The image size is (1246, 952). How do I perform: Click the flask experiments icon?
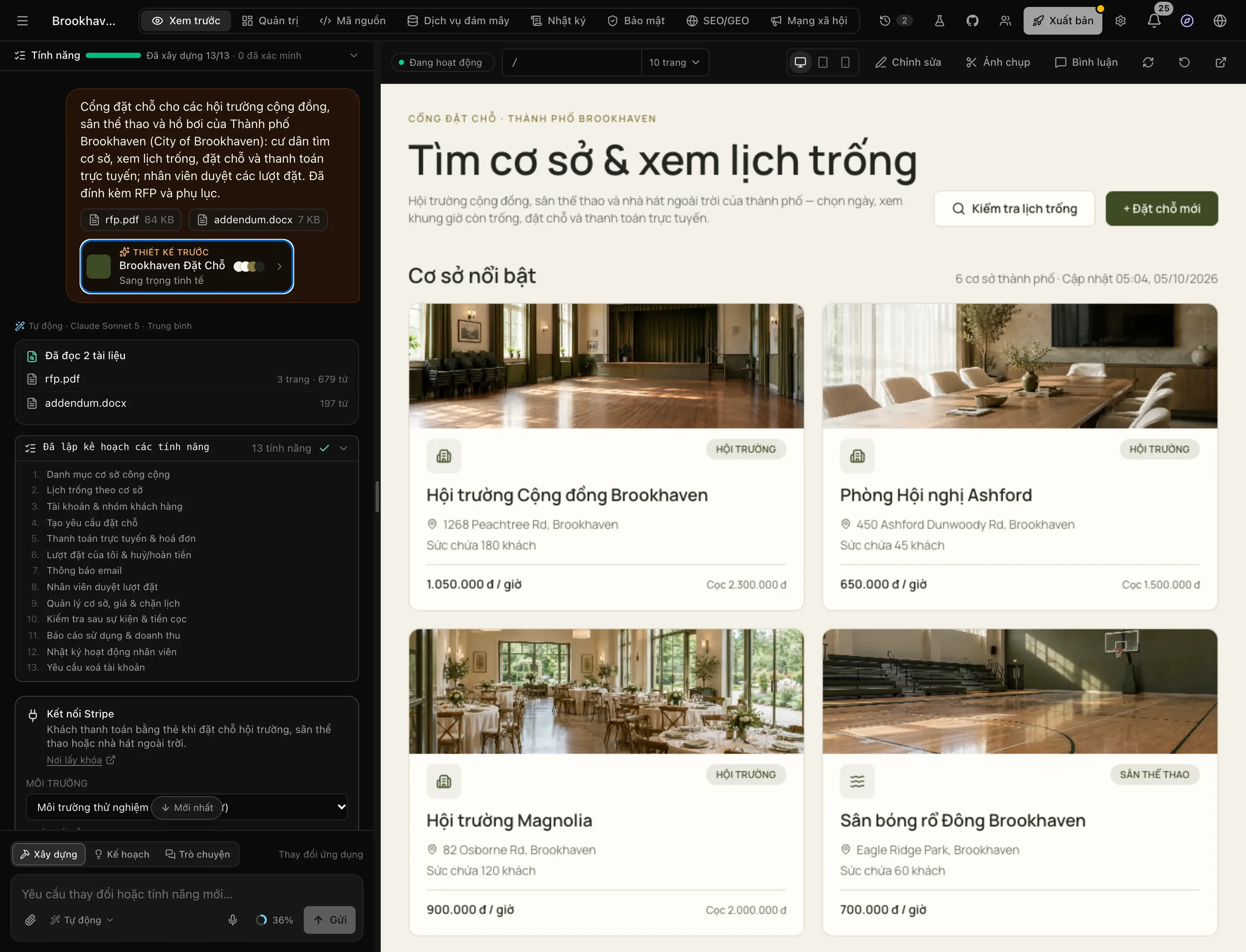coord(939,21)
